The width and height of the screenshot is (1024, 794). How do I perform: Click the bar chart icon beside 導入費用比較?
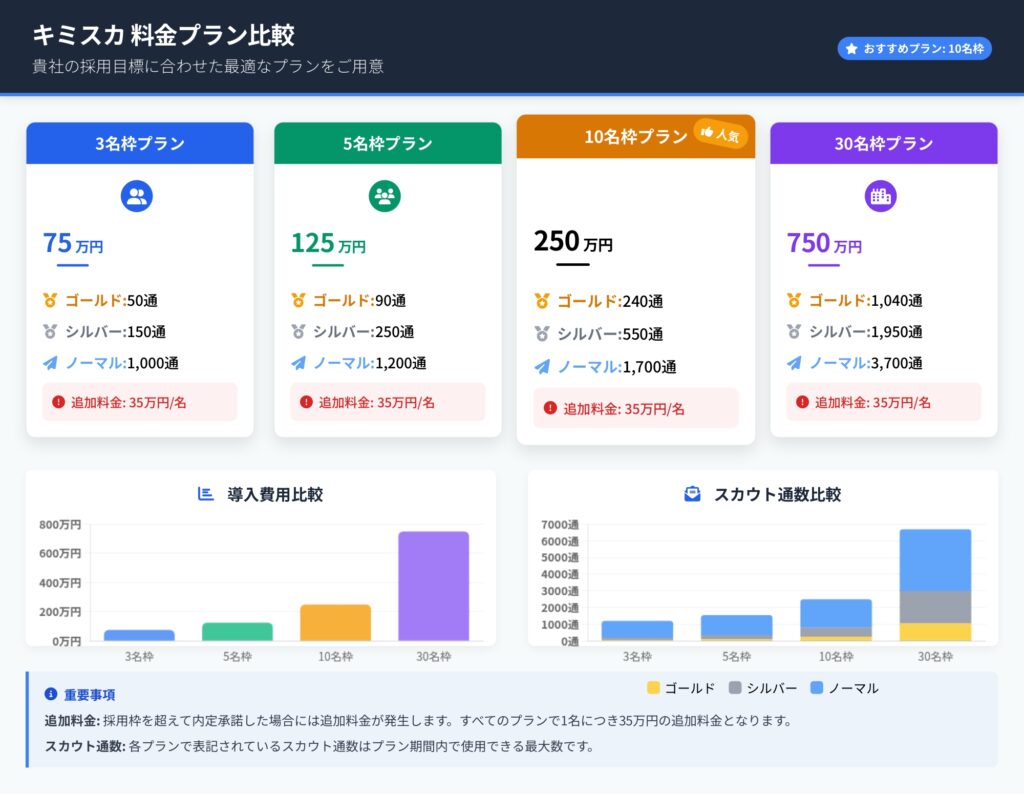206,494
